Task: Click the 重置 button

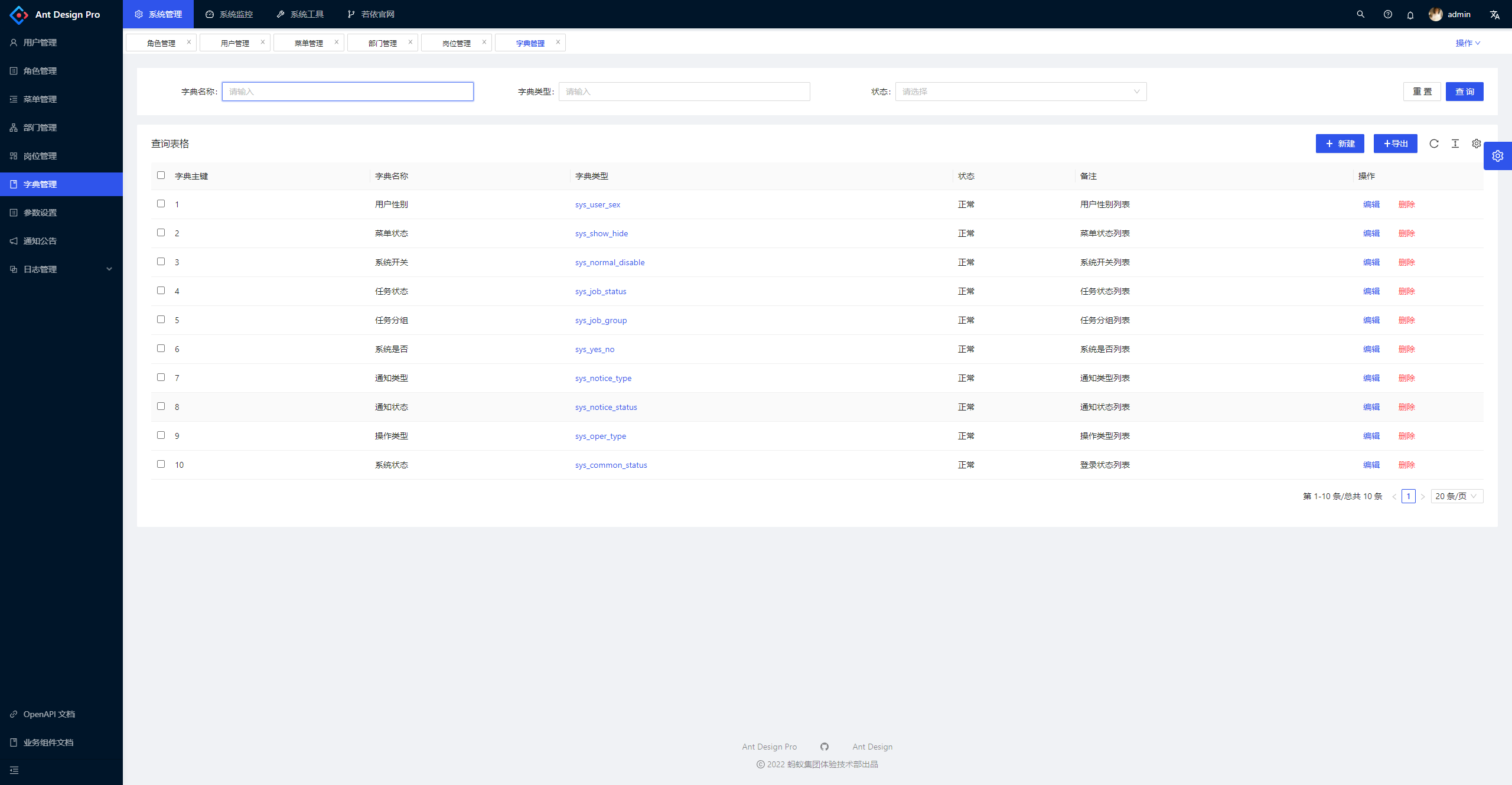Action: pos(1422,92)
